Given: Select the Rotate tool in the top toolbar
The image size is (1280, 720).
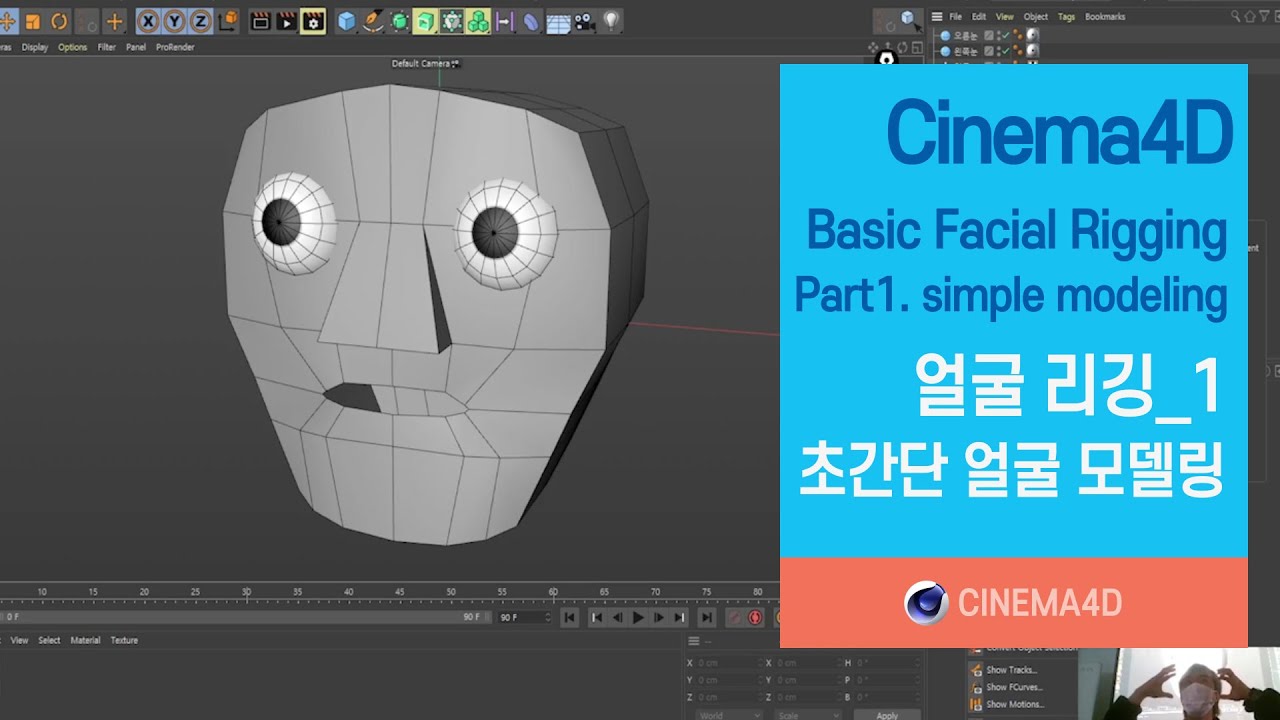Looking at the screenshot, I should (59, 21).
